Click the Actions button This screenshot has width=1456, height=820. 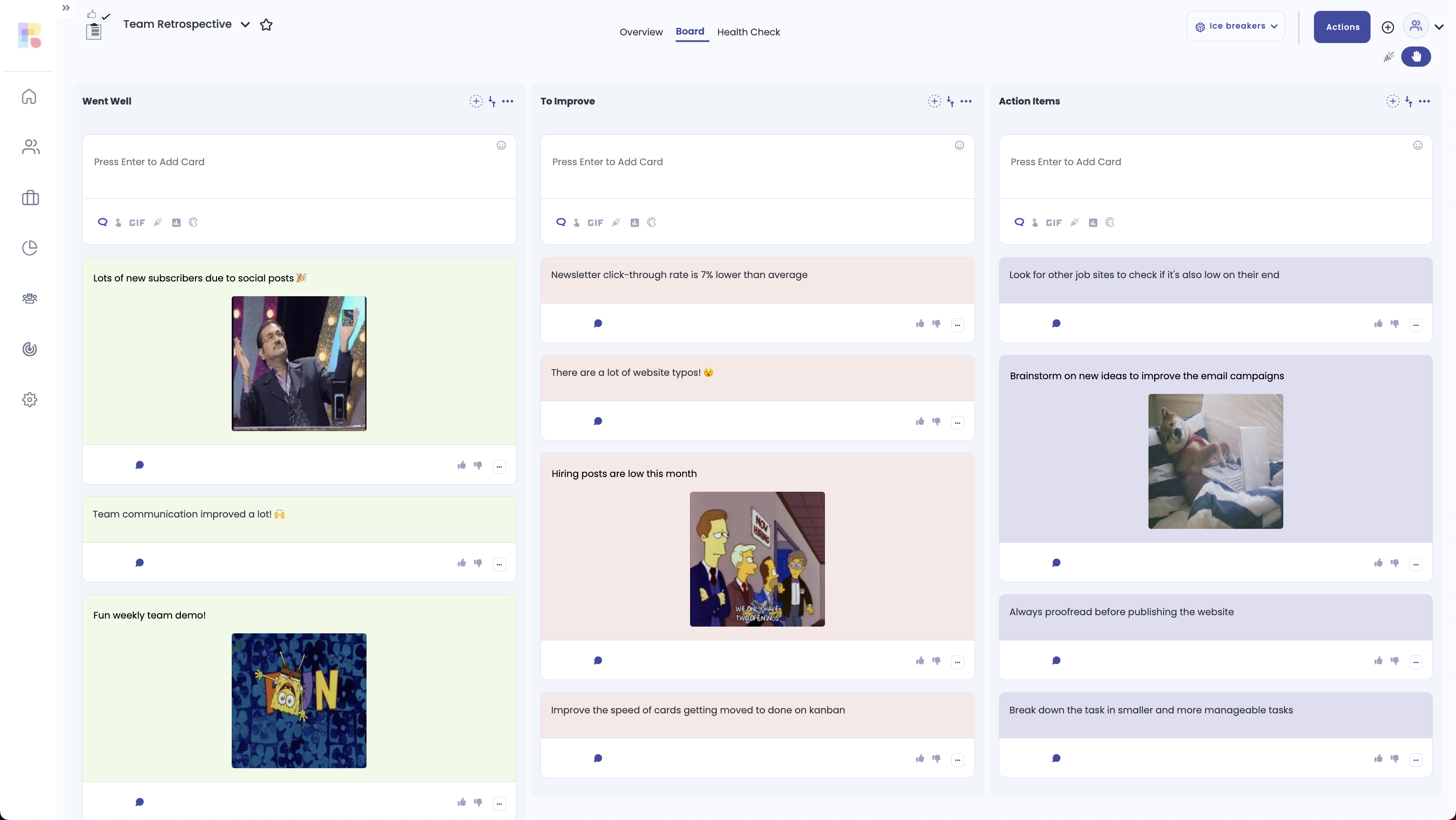[1342, 27]
